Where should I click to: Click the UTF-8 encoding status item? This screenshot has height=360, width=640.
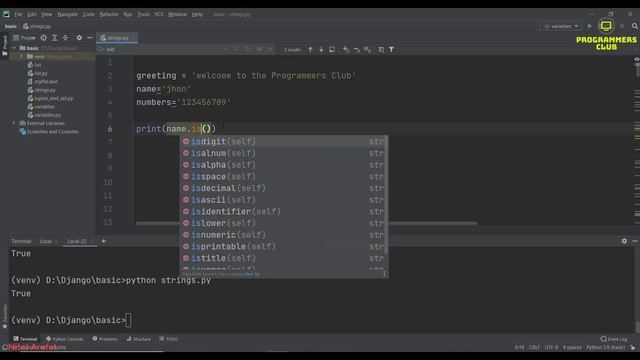[551, 347]
